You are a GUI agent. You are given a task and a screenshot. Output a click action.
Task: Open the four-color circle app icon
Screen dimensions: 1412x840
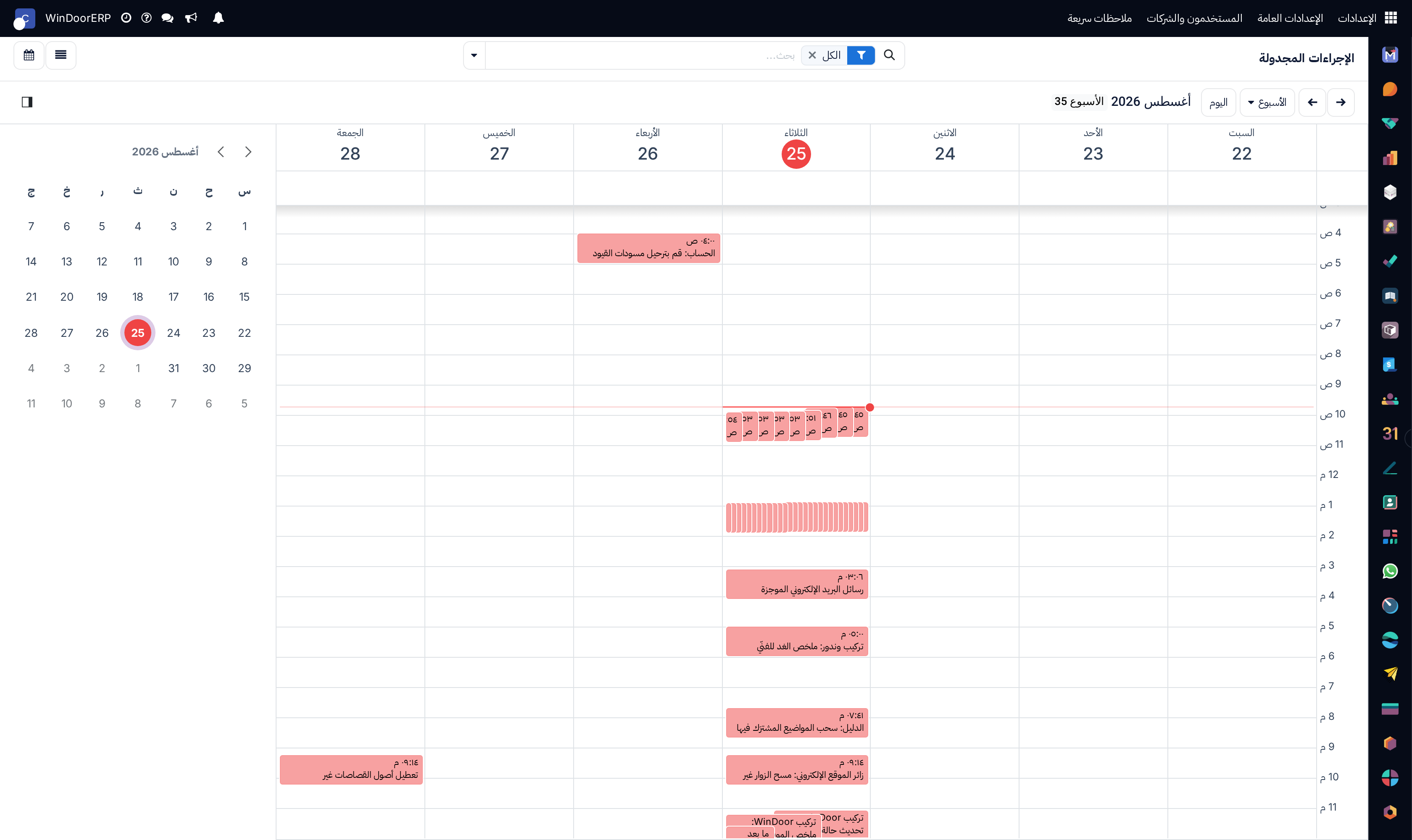[x=1390, y=778]
